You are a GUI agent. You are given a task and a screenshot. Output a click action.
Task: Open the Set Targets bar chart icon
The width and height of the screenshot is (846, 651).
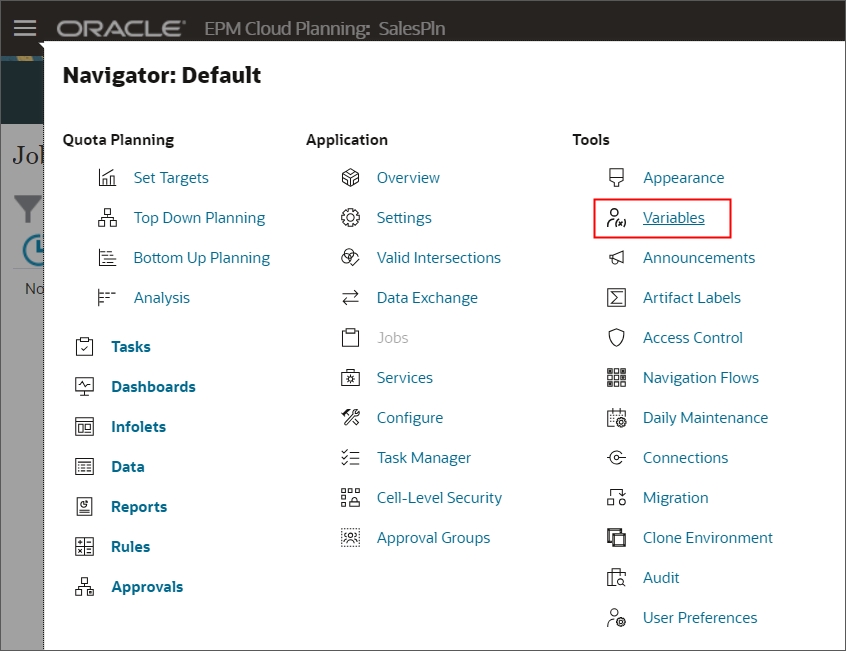tap(108, 177)
